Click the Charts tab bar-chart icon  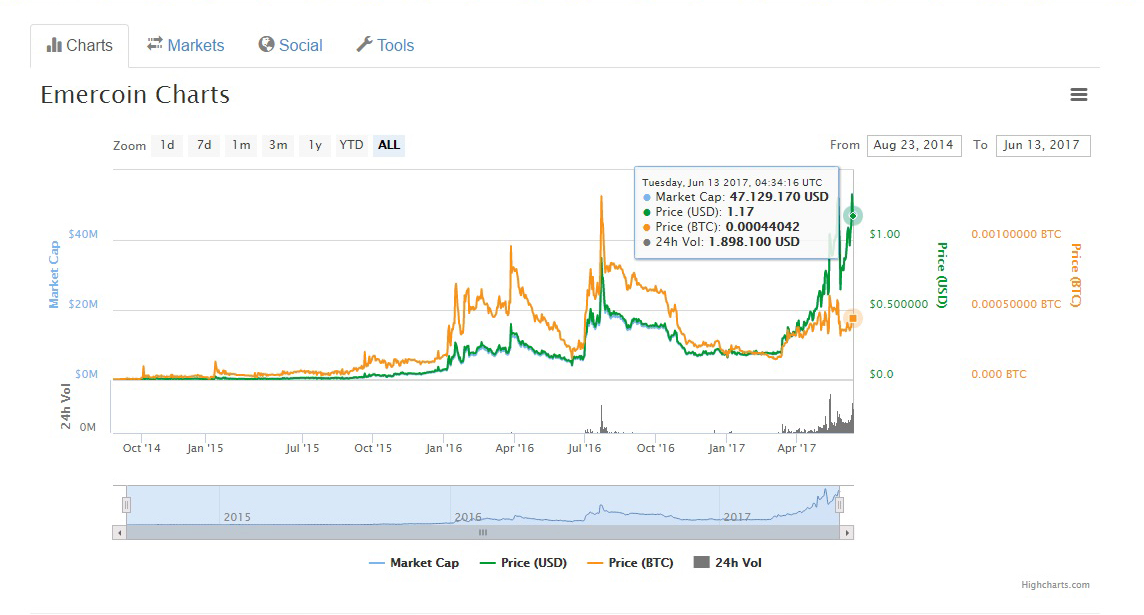click(x=54, y=45)
